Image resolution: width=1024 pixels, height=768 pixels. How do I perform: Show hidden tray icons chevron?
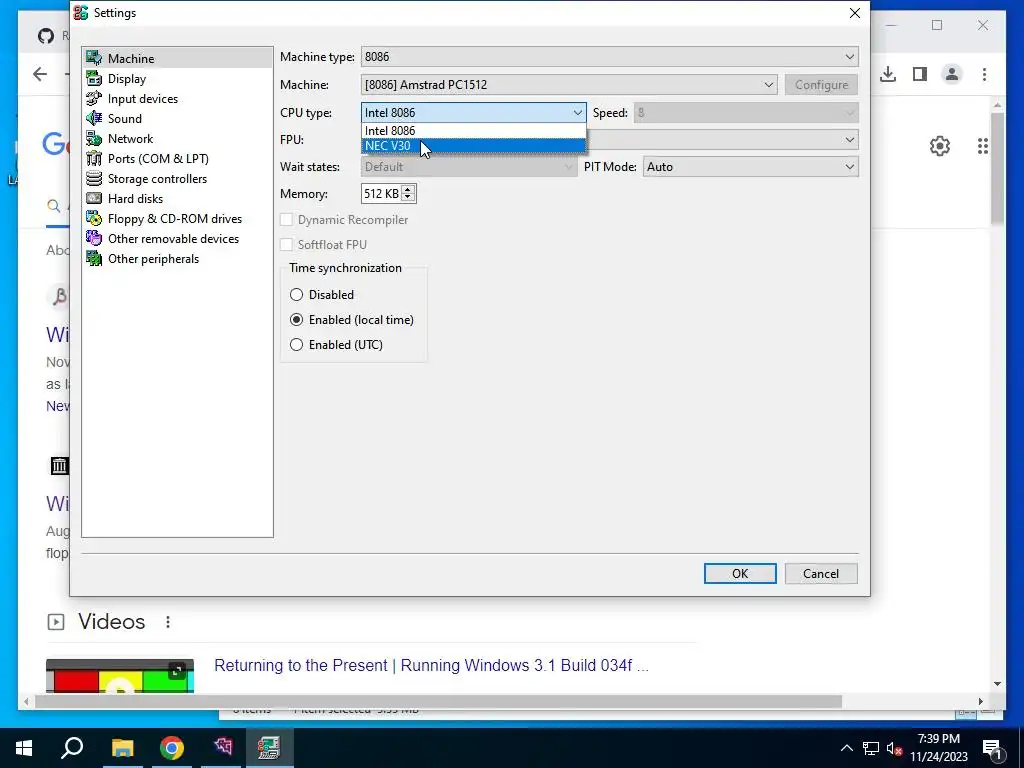point(846,748)
